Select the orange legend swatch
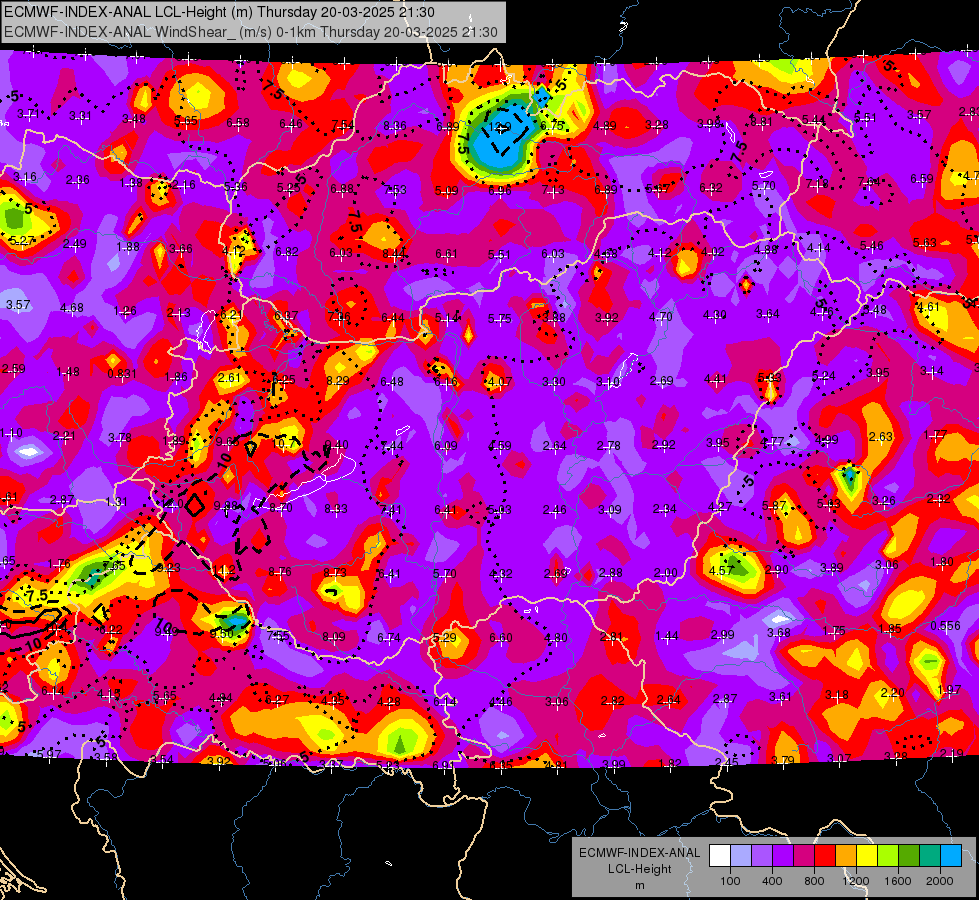The image size is (979, 900). point(846,856)
